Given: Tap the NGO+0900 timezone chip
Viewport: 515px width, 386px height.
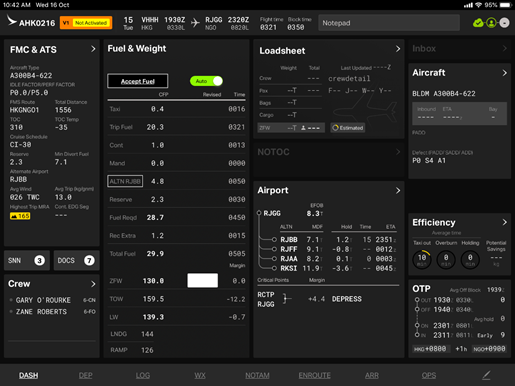Looking at the screenshot, I should [x=489, y=349].
